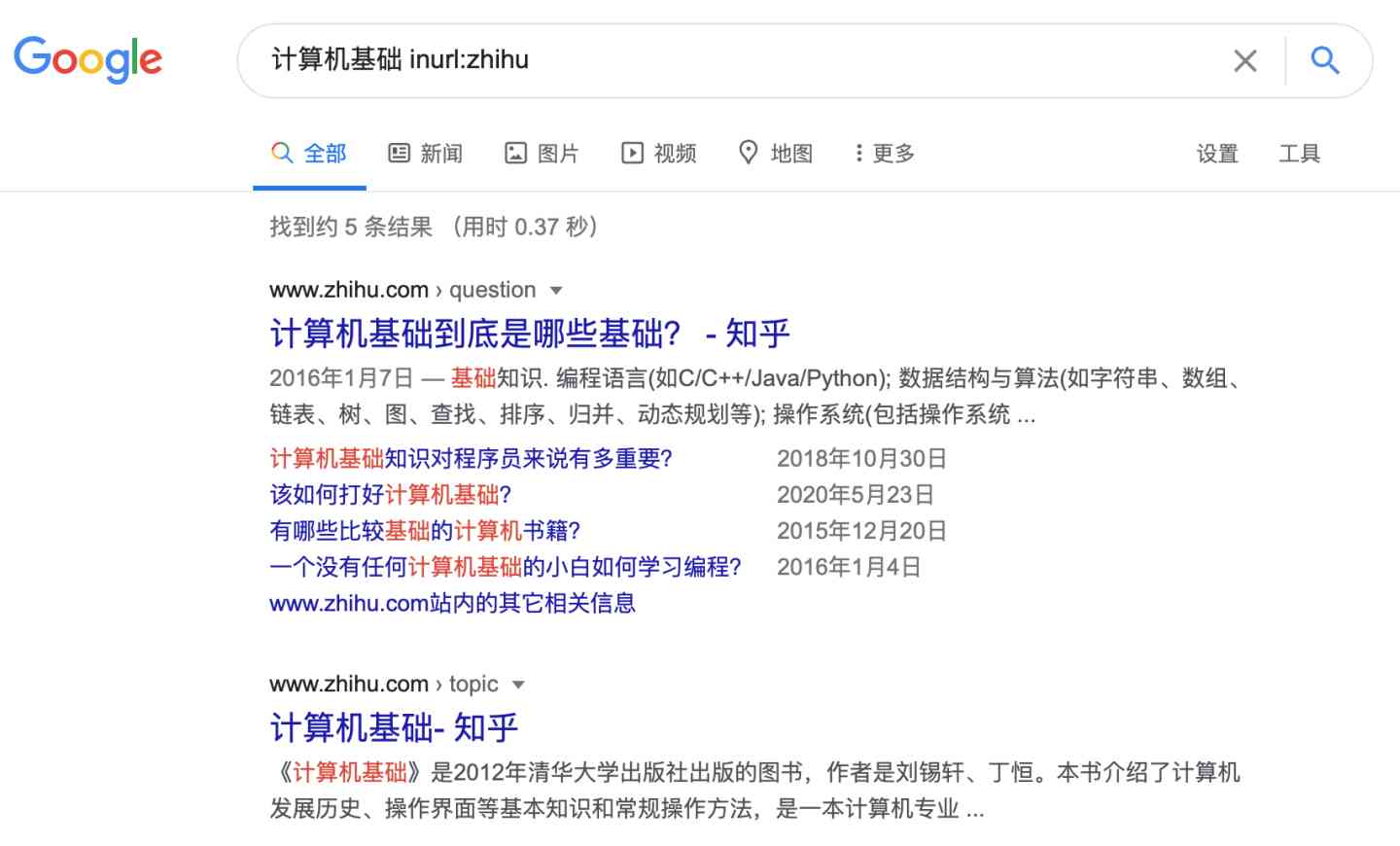1400x846 pixels.
Task: Click the blue magnifier search button
Action: [x=1325, y=60]
